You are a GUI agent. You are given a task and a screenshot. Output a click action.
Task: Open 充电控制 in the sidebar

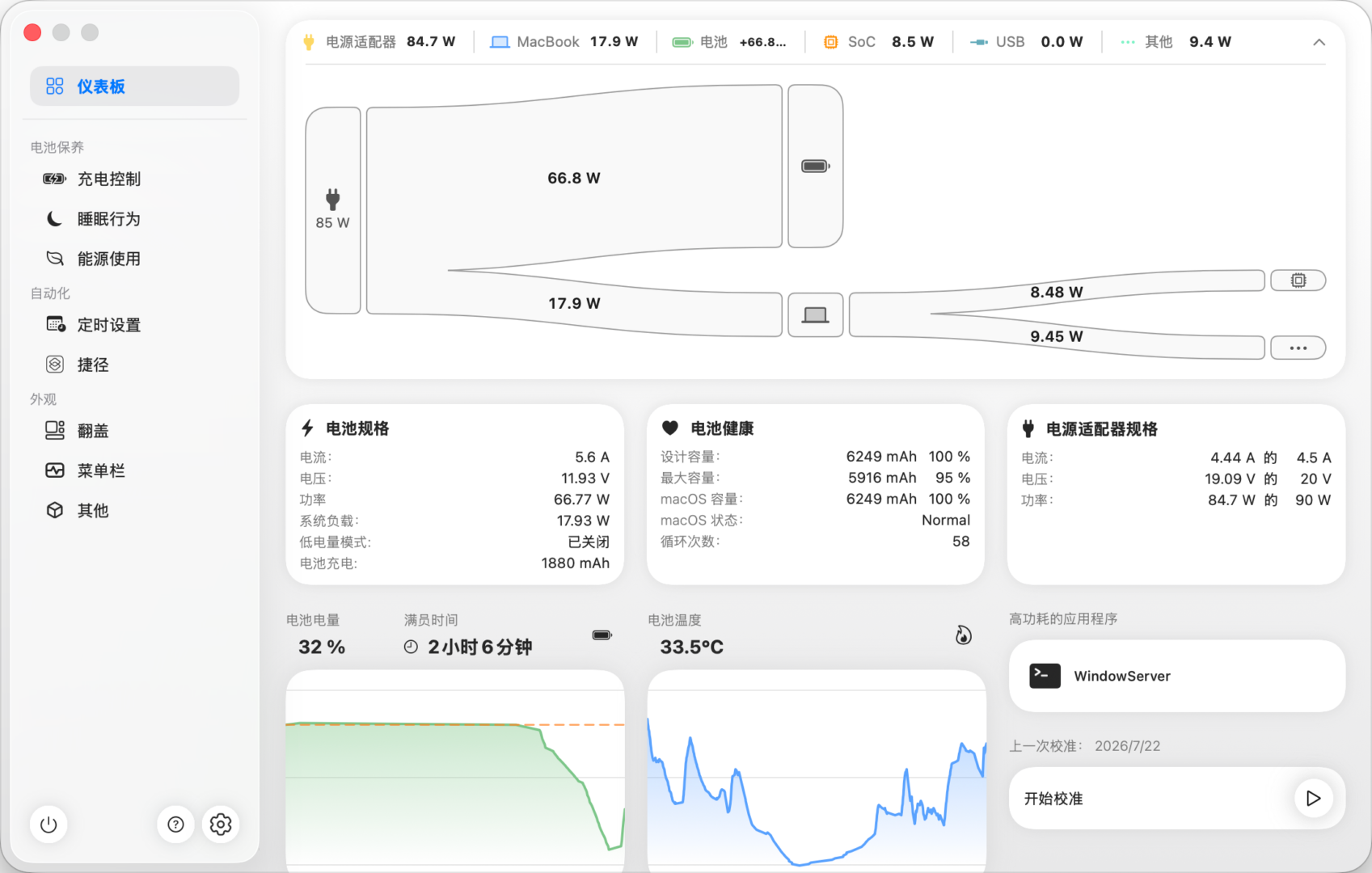(x=134, y=179)
